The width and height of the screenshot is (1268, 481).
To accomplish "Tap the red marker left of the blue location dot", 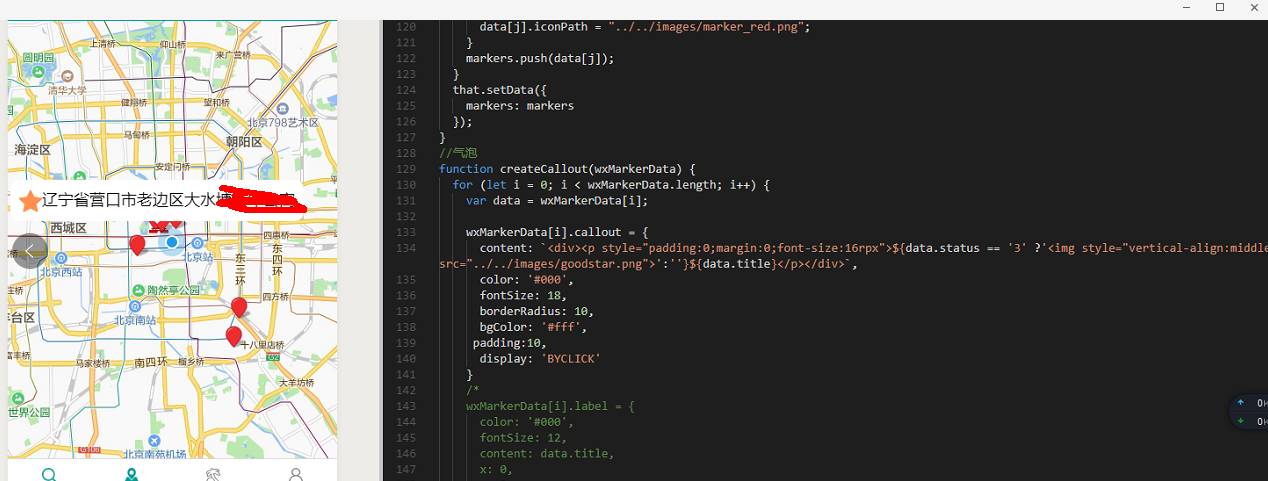I will (138, 245).
